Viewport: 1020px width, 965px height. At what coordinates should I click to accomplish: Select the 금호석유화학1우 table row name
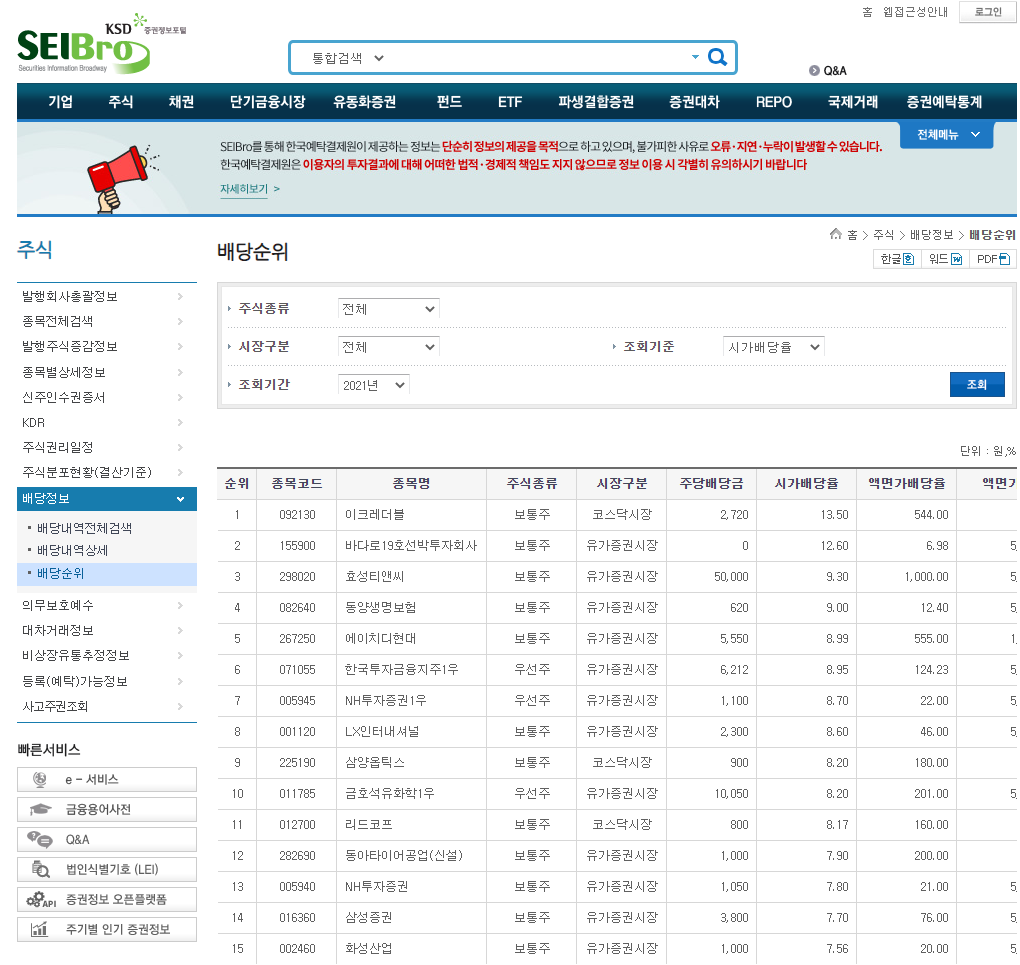(390, 793)
